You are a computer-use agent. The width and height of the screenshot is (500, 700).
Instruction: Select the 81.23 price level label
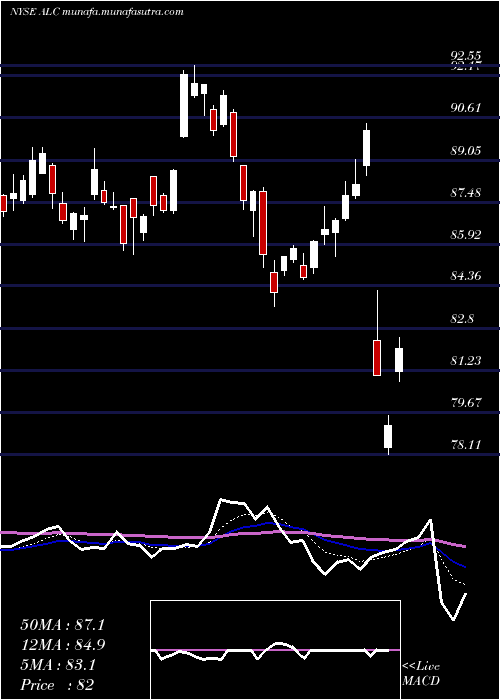point(466,360)
